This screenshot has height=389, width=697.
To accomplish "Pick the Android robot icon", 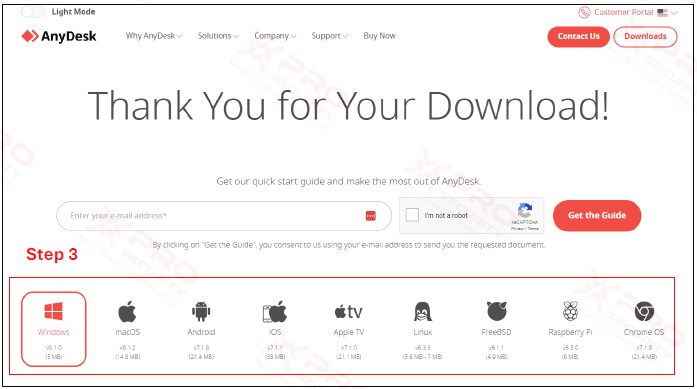I will [201, 311].
